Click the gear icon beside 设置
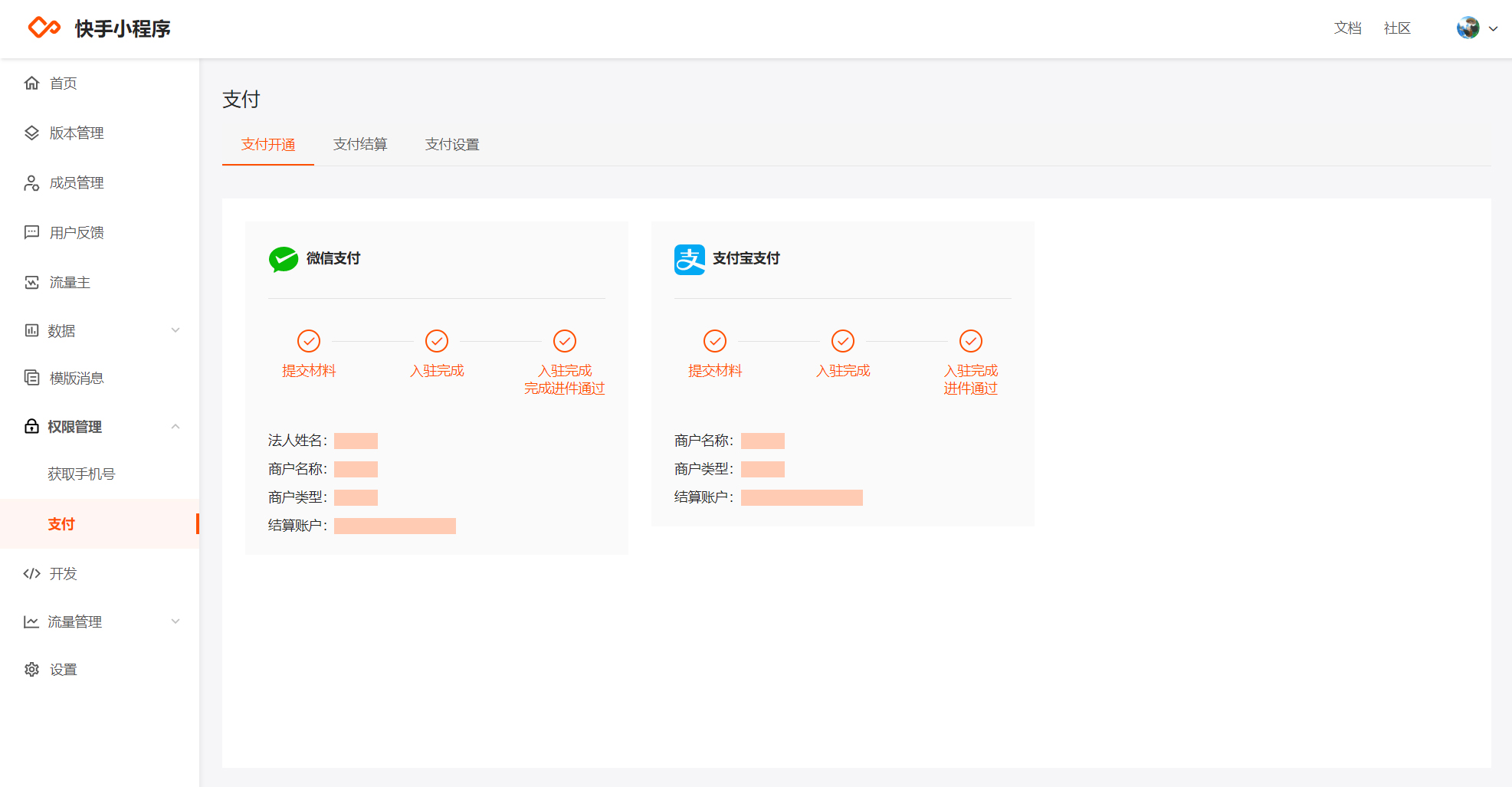This screenshot has height=787, width=1512. 31,669
